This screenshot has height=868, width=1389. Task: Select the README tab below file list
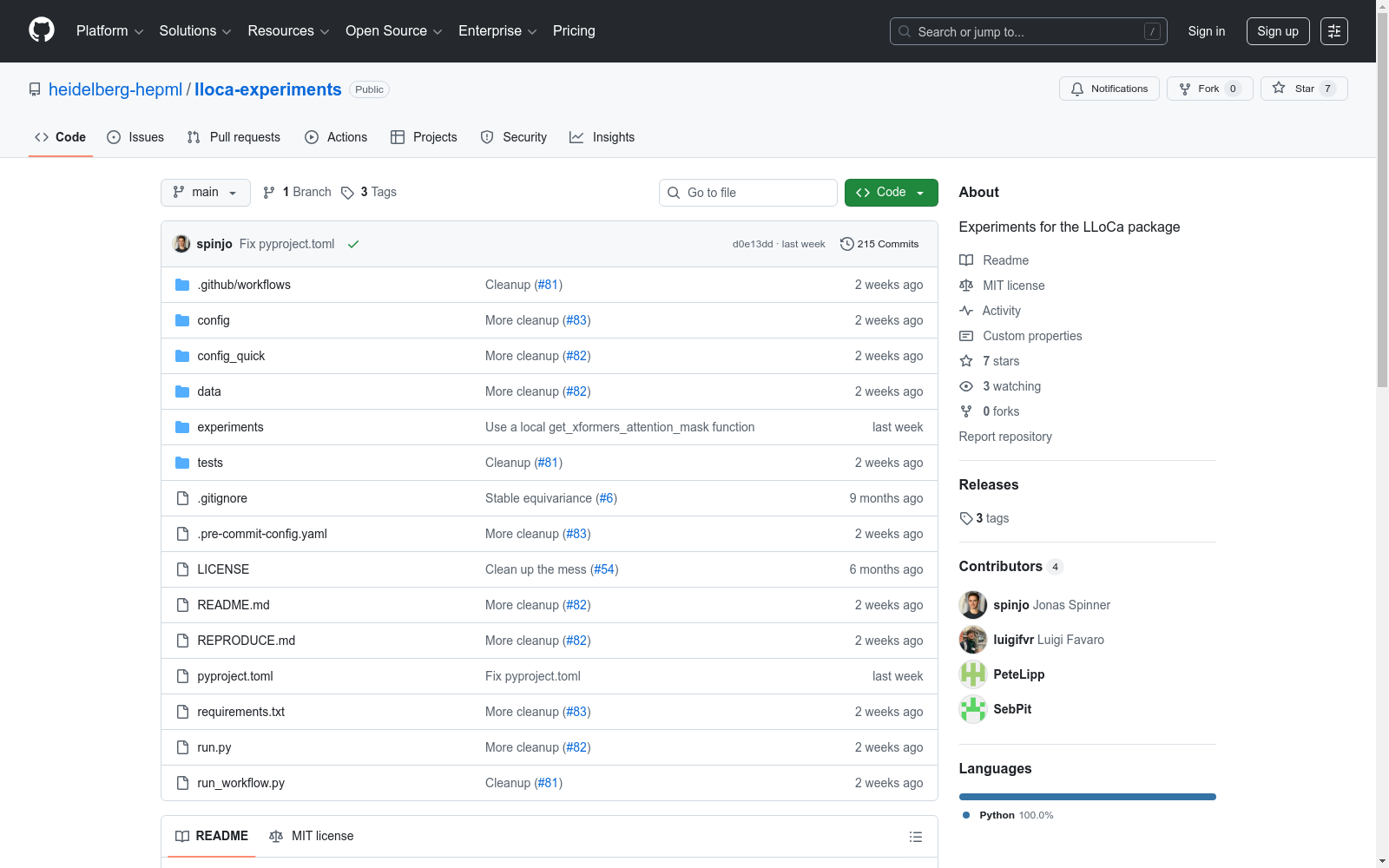point(212,836)
